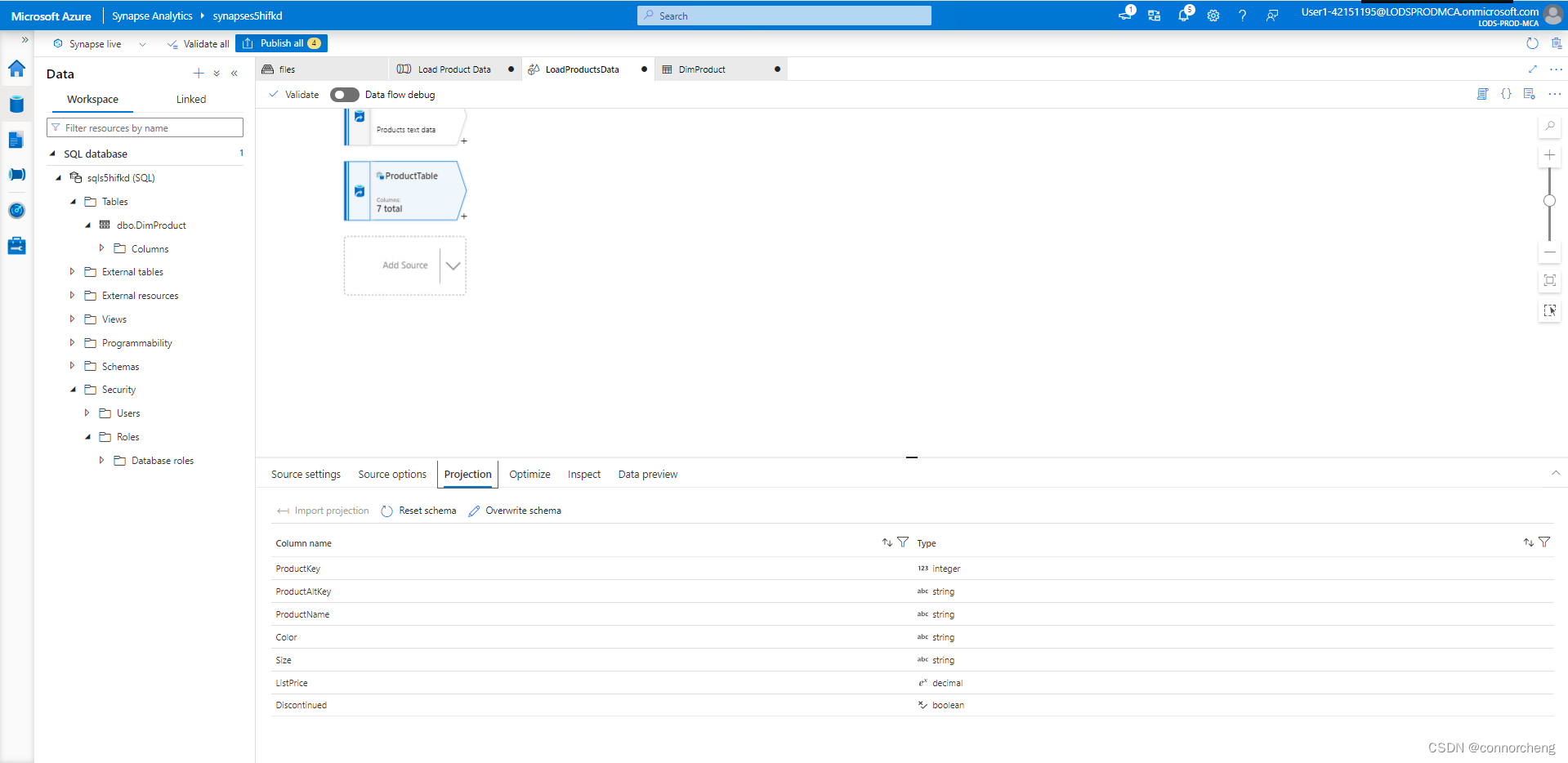Add new data resource with plus icon
Viewport: 1568px width, 763px height.
point(199,74)
